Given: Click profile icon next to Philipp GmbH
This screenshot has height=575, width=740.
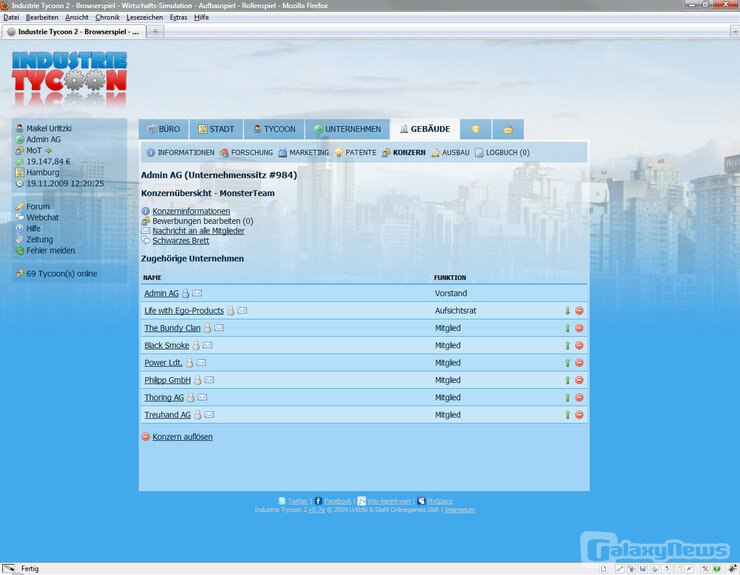Looking at the screenshot, I should click(198, 380).
